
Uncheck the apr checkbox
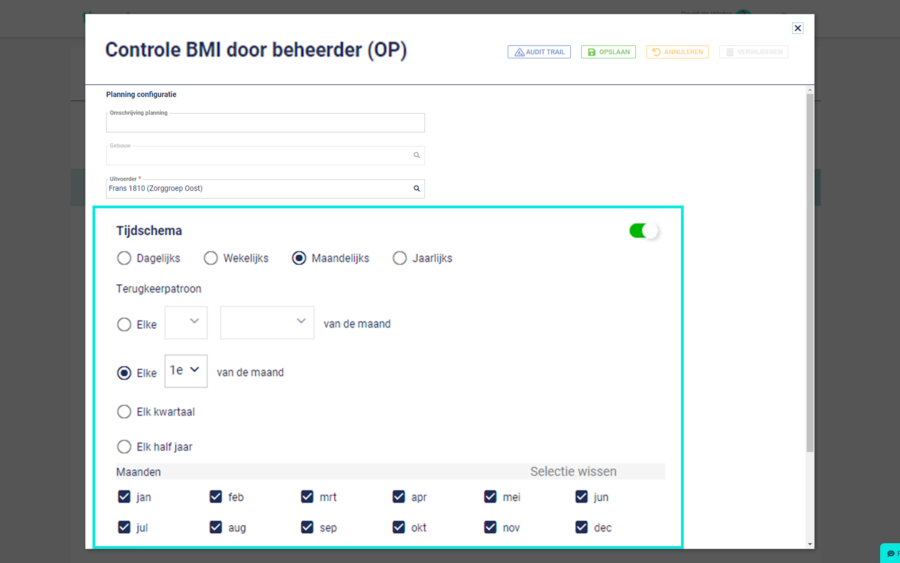(398, 496)
